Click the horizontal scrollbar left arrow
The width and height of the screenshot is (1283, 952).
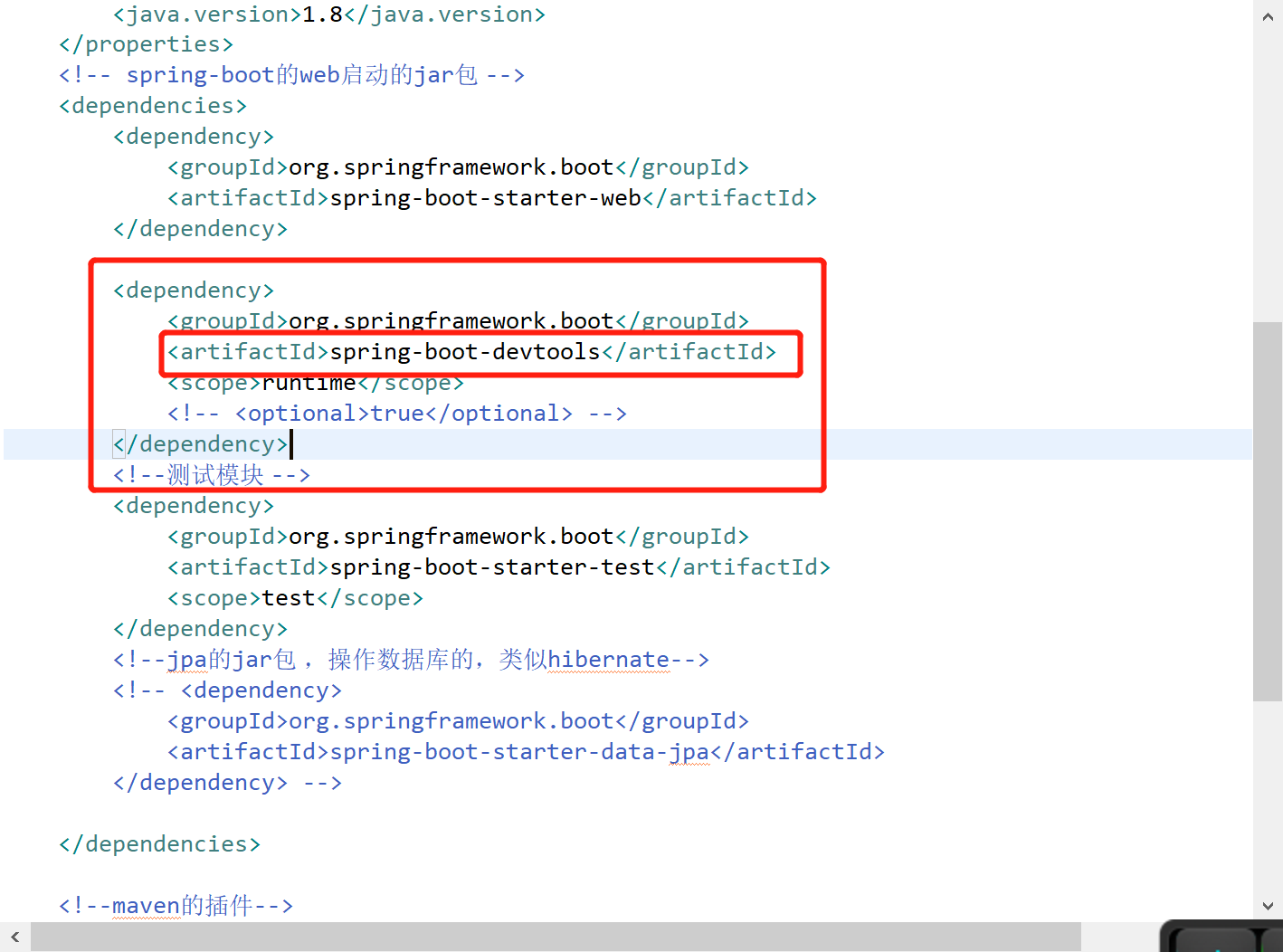pos(15,937)
